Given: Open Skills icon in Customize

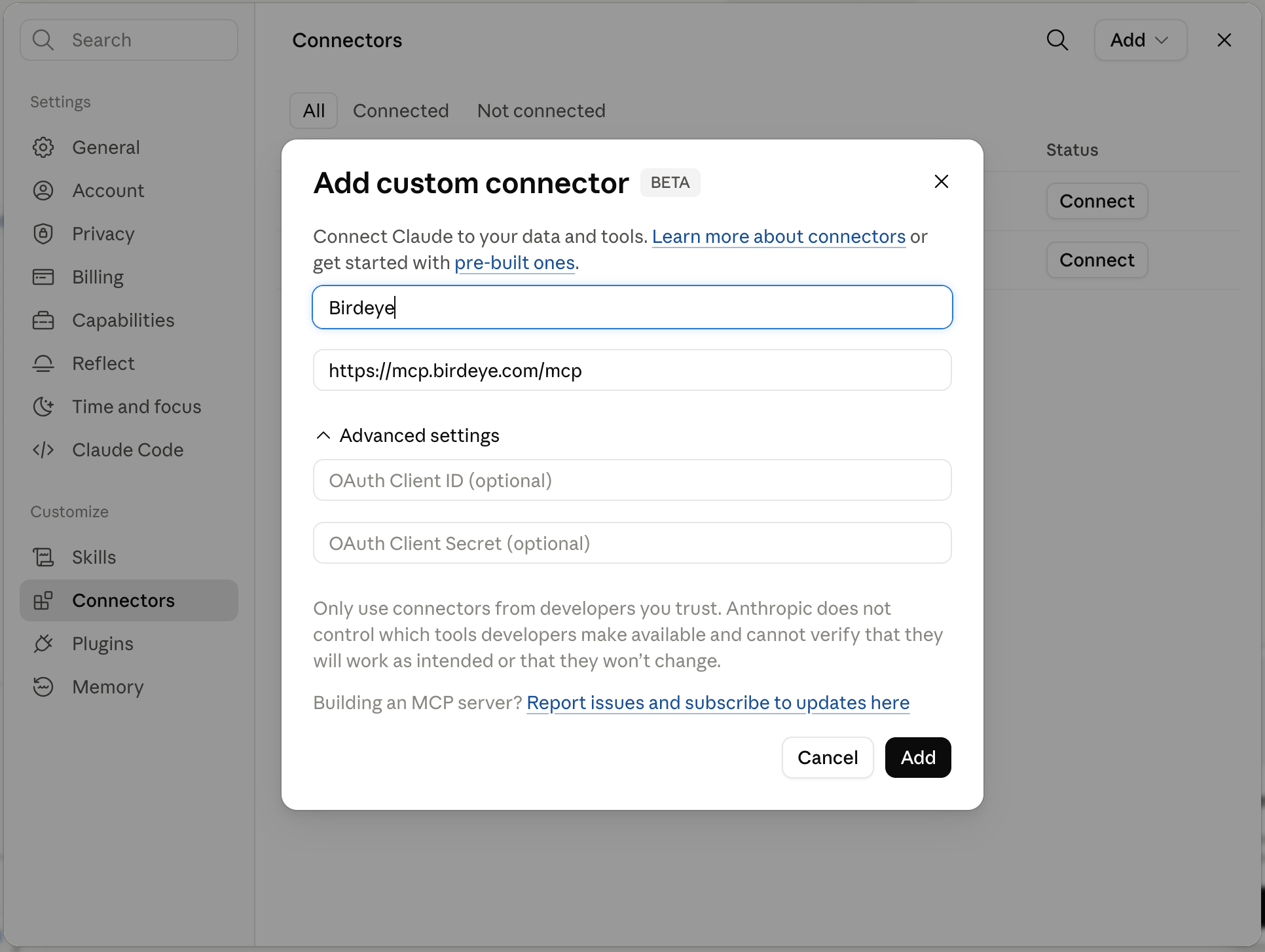Looking at the screenshot, I should click(43, 557).
